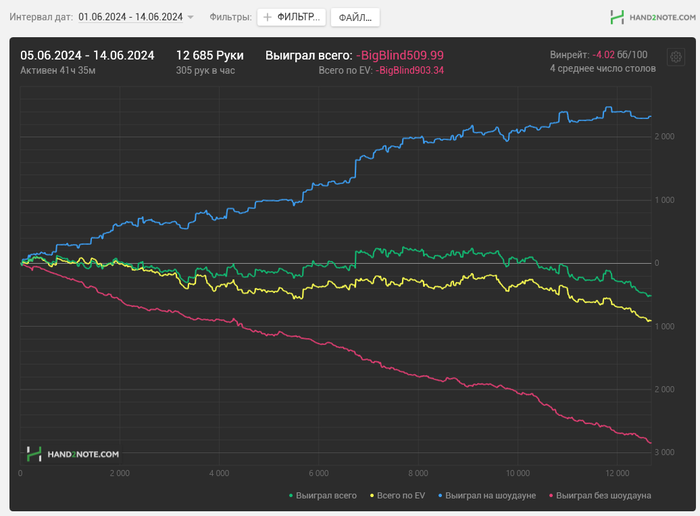Click the 05.06.2024 - 14.06.2024 period heading
The image size is (700, 516).
point(87,55)
